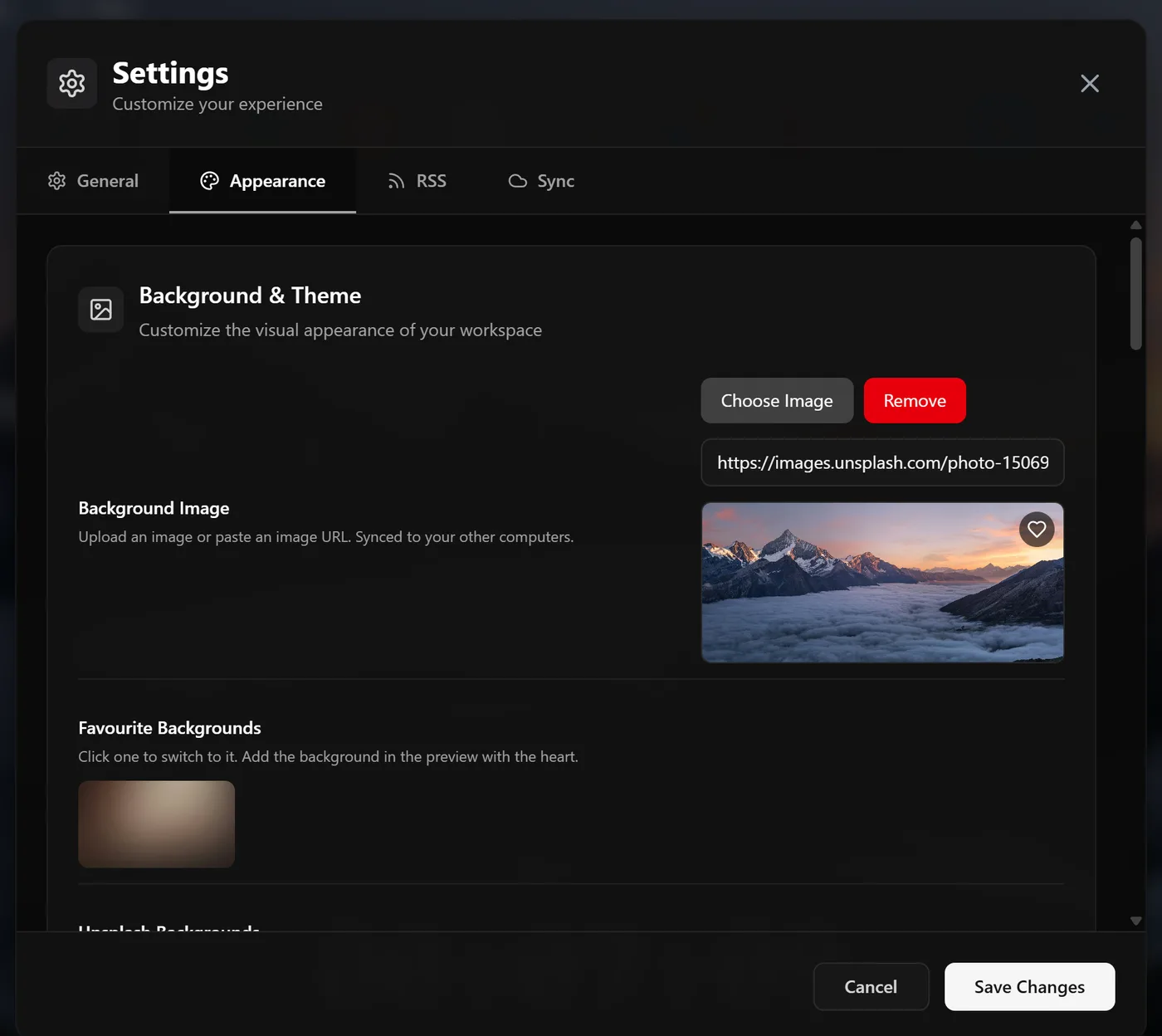Image resolution: width=1162 pixels, height=1036 pixels.
Task: Go to the Sync tab
Action: (541, 181)
